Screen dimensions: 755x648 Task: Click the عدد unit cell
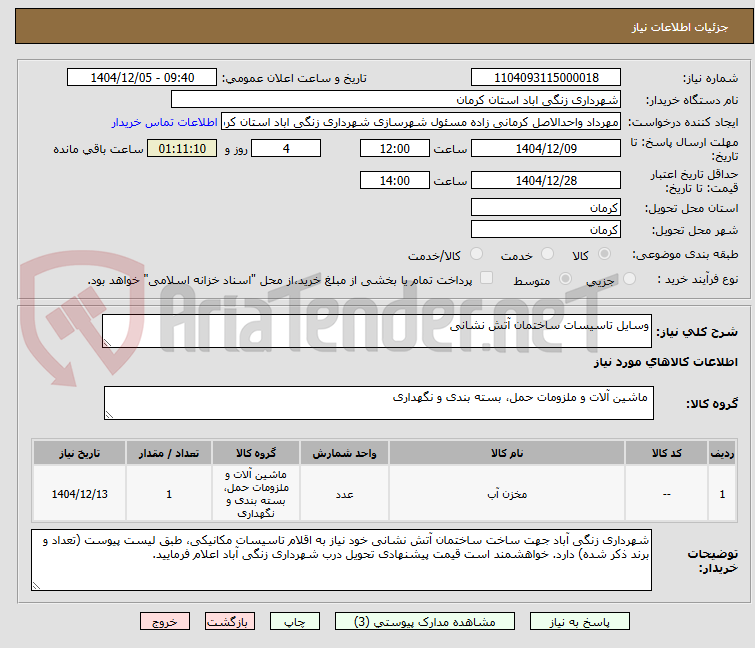tap(344, 494)
